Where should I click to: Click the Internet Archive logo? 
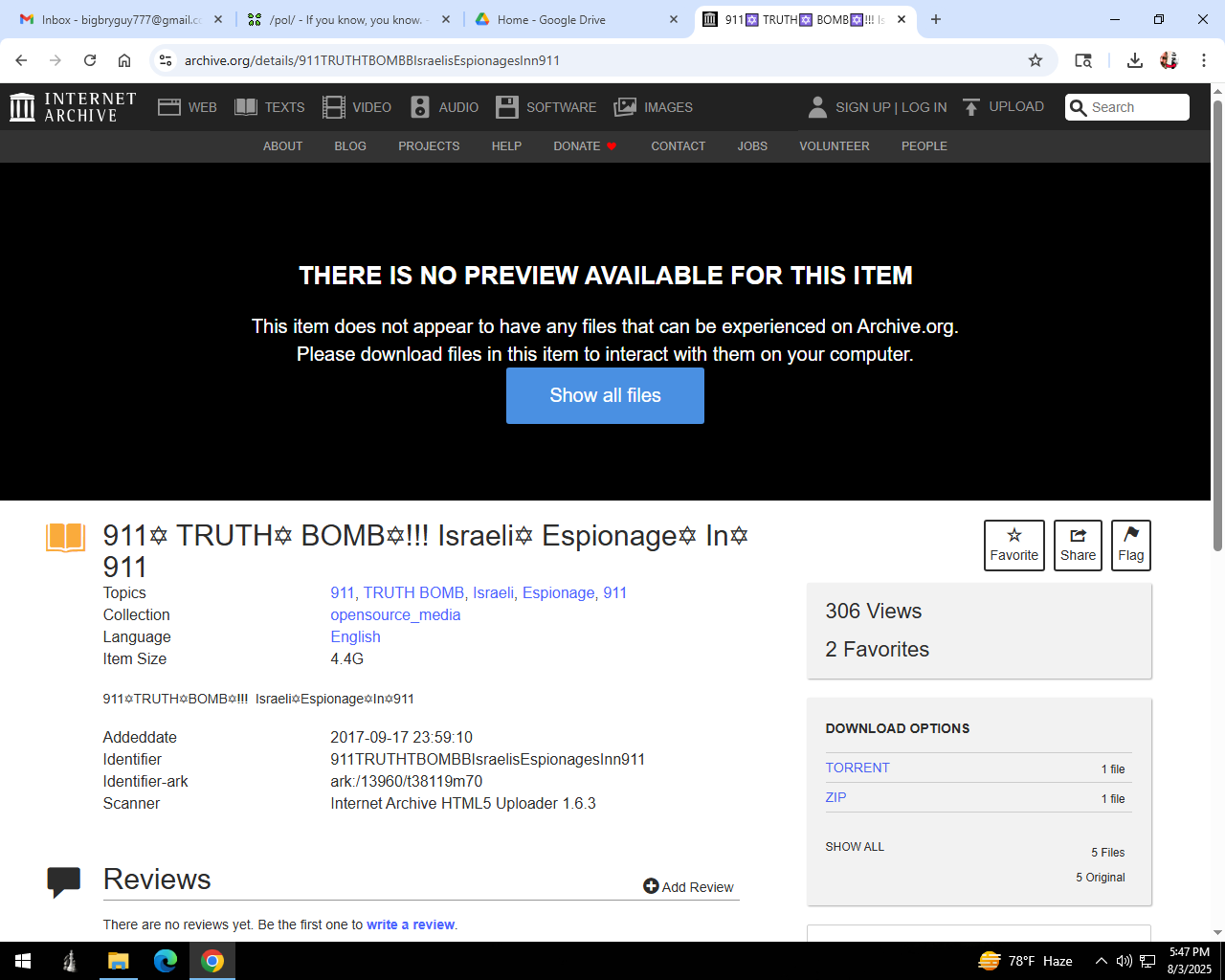click(73, 107)
